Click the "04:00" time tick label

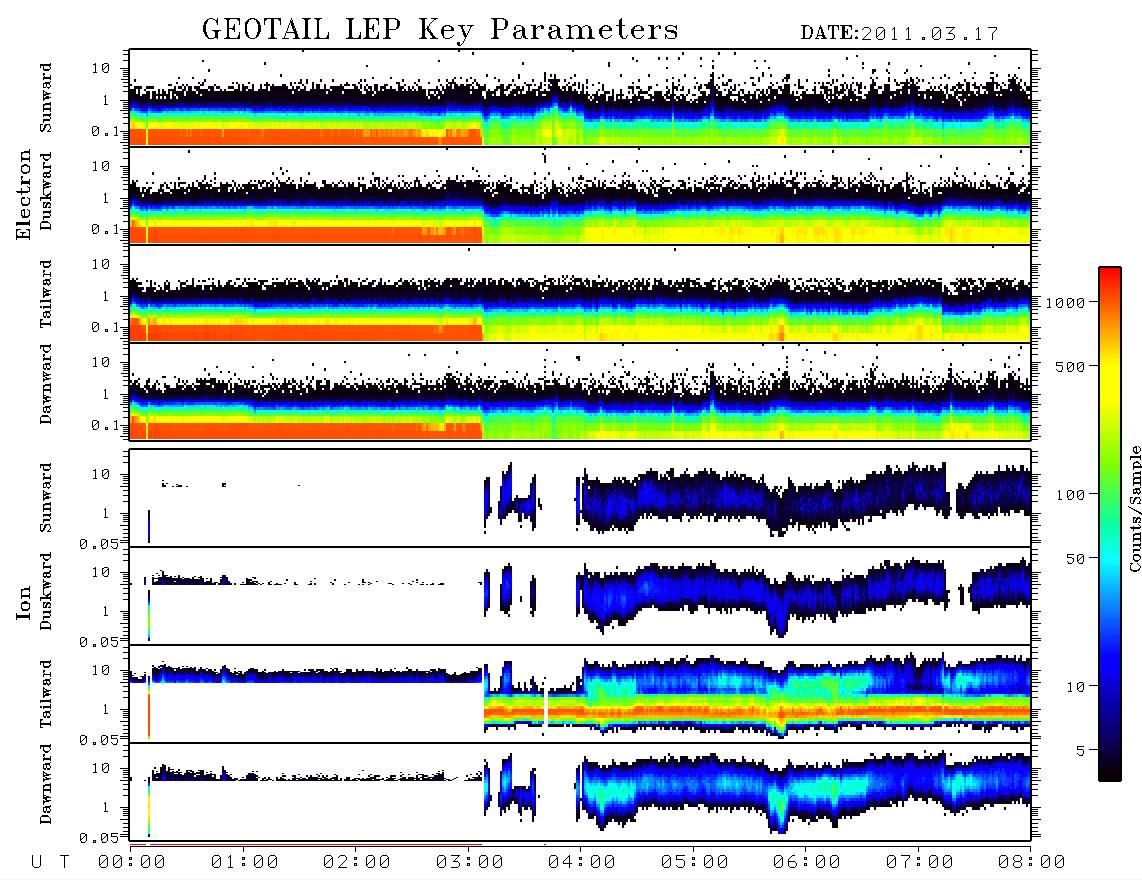click(x=582, y=863)
